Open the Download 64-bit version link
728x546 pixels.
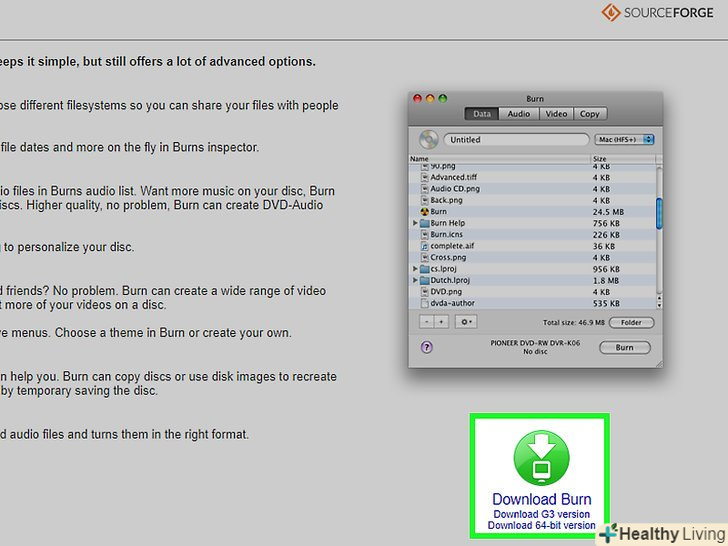click(541, 526)
